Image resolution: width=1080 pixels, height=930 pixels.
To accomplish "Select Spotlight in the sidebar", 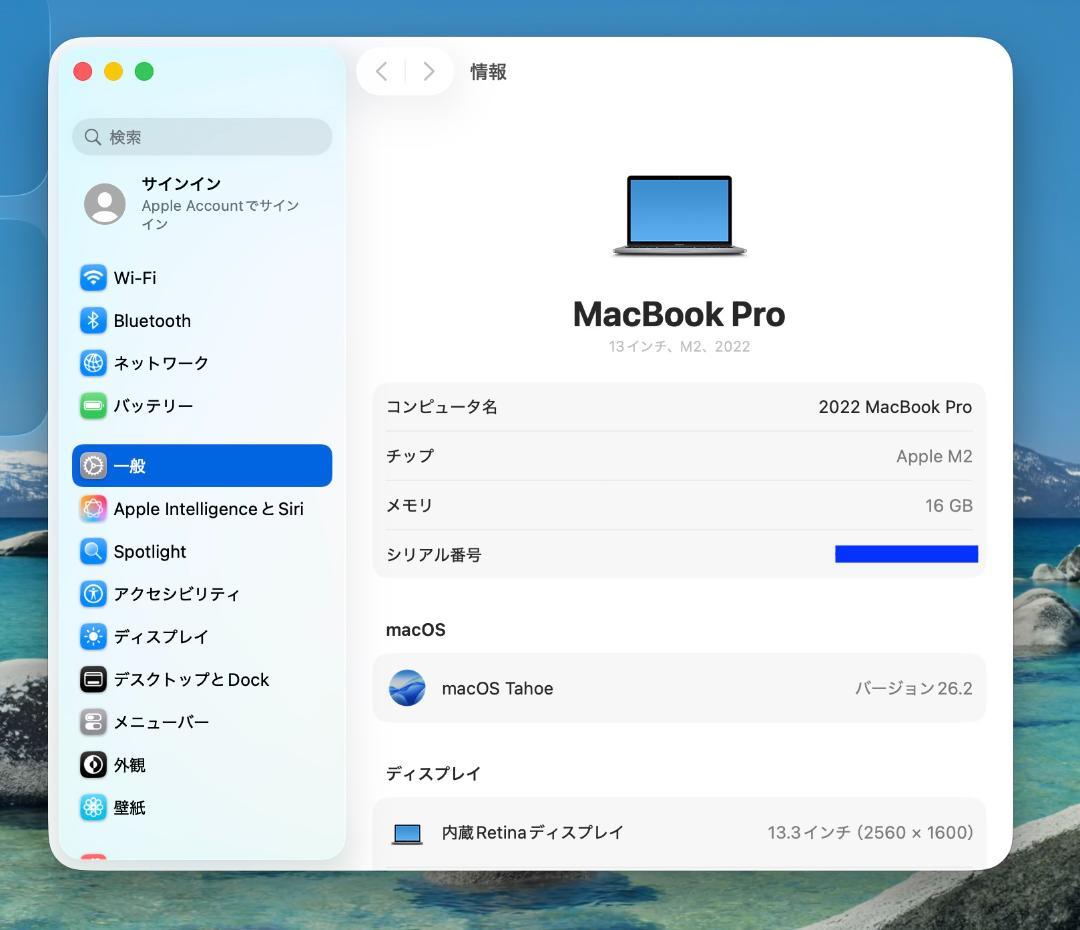I will pos(149,551).
